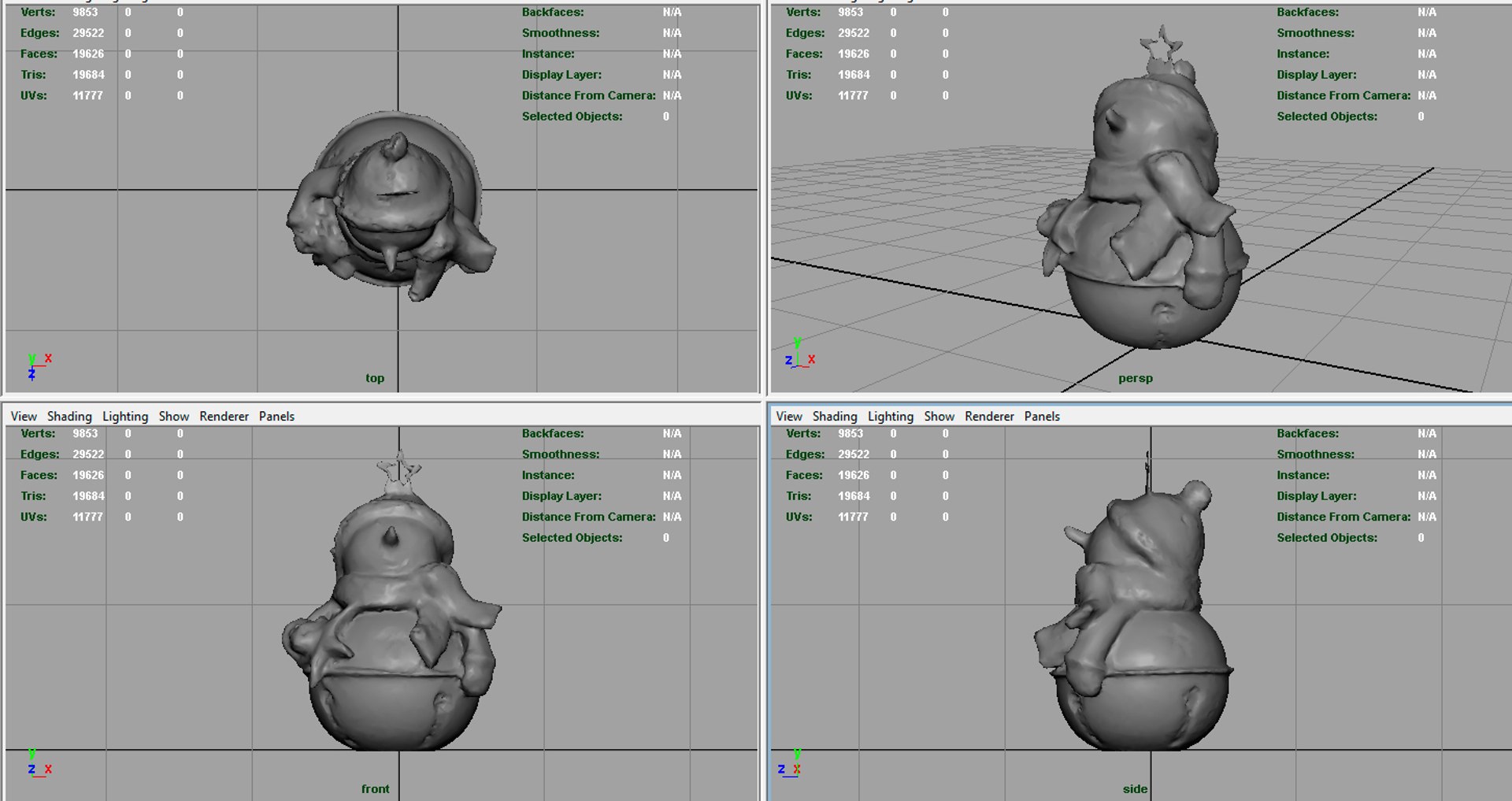Click 'Instance:' label in top view

(548, 54)
